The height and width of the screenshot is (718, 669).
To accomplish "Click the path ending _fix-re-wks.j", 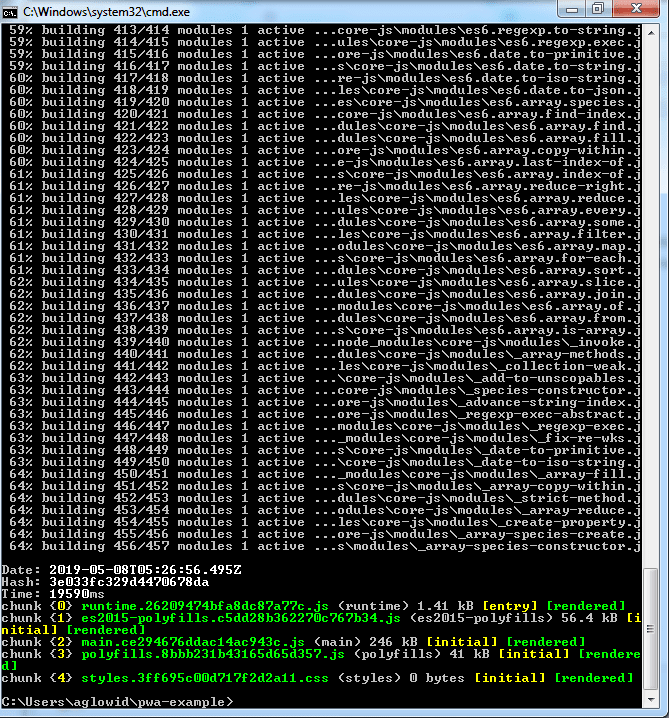I will coord(478,438).
